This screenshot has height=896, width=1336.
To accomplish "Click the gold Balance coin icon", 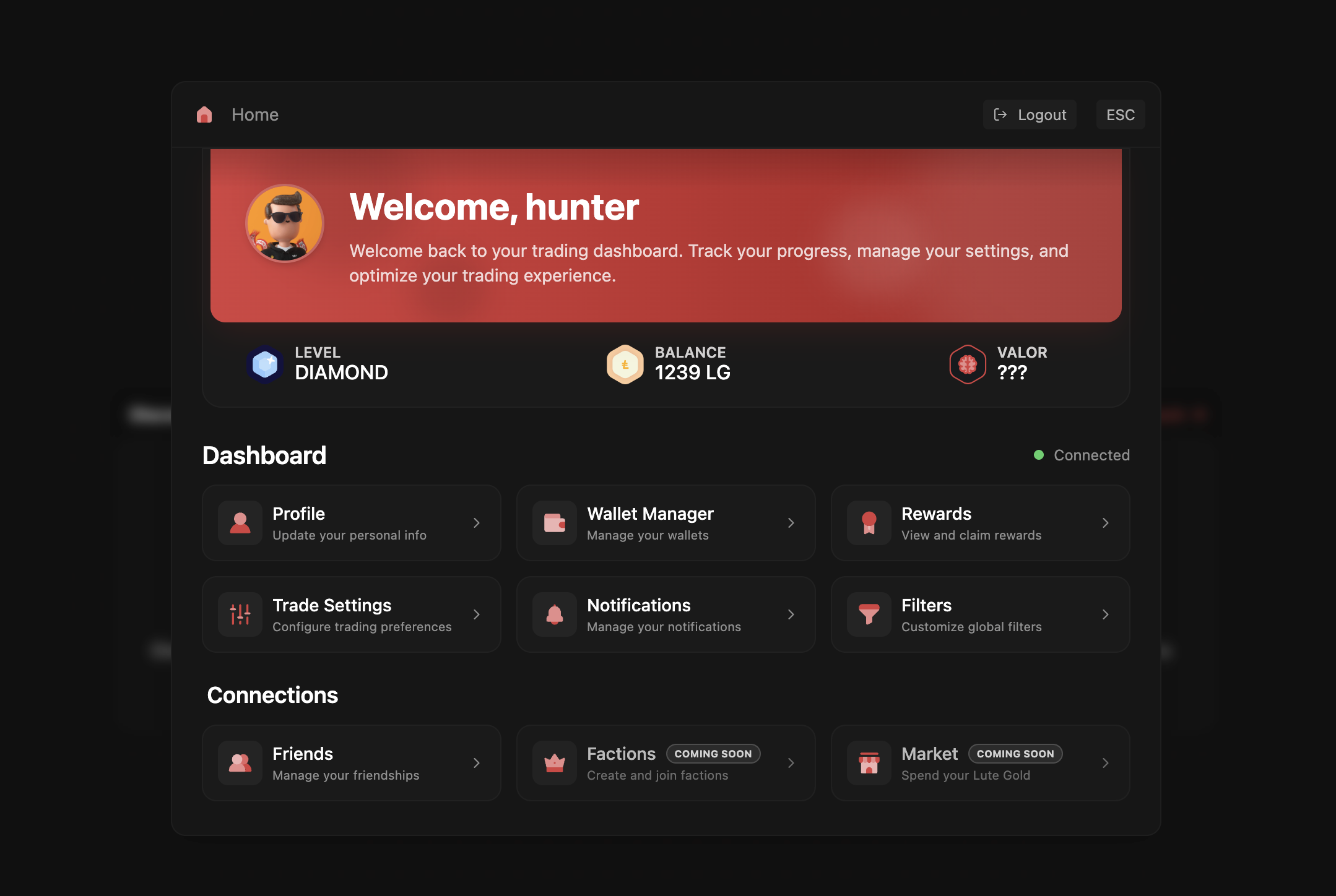I will 625,364.
